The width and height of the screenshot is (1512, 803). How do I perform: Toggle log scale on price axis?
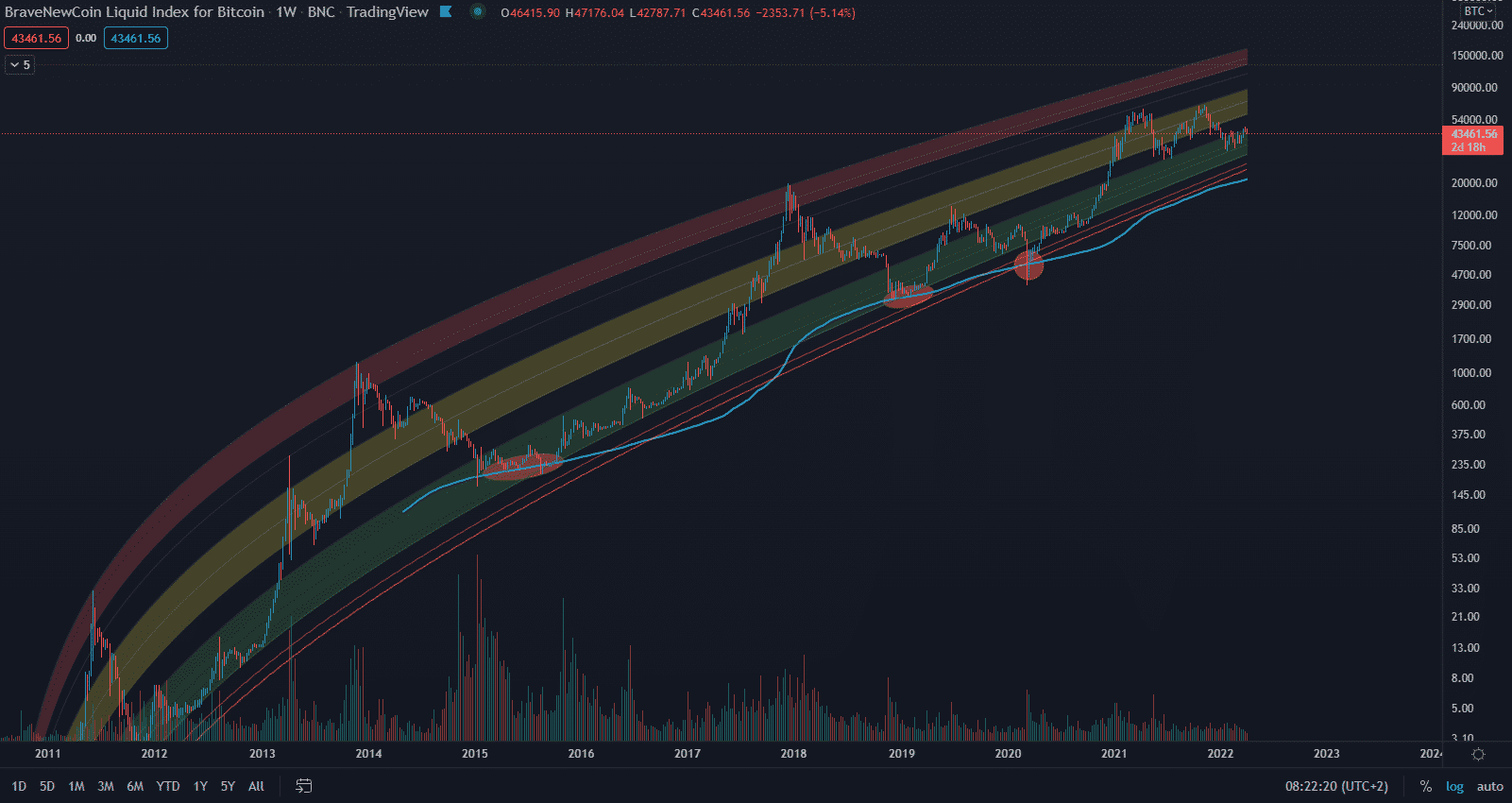[1454, 786]
